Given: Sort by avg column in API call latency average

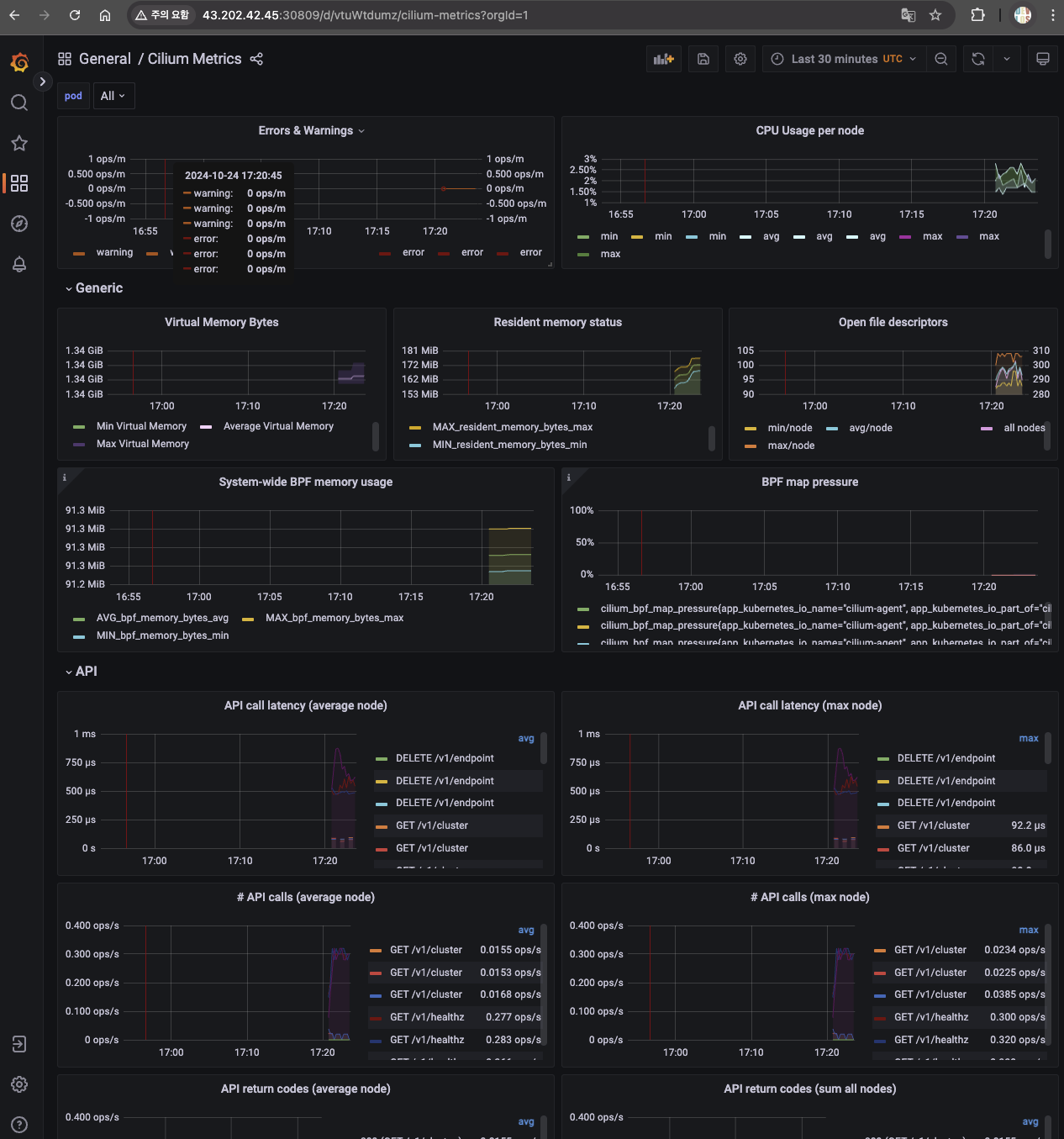Looking at the screenshot, I should coord(526,738).
